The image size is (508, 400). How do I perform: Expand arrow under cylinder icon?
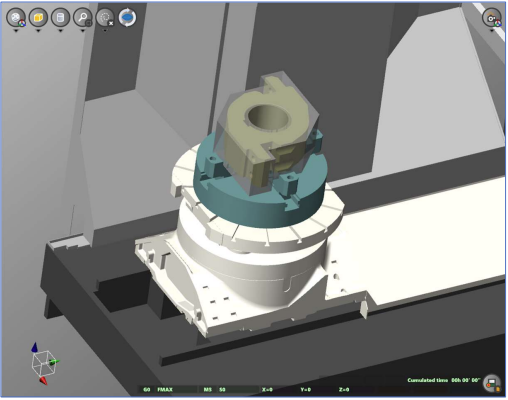click(x=60, y=31)
